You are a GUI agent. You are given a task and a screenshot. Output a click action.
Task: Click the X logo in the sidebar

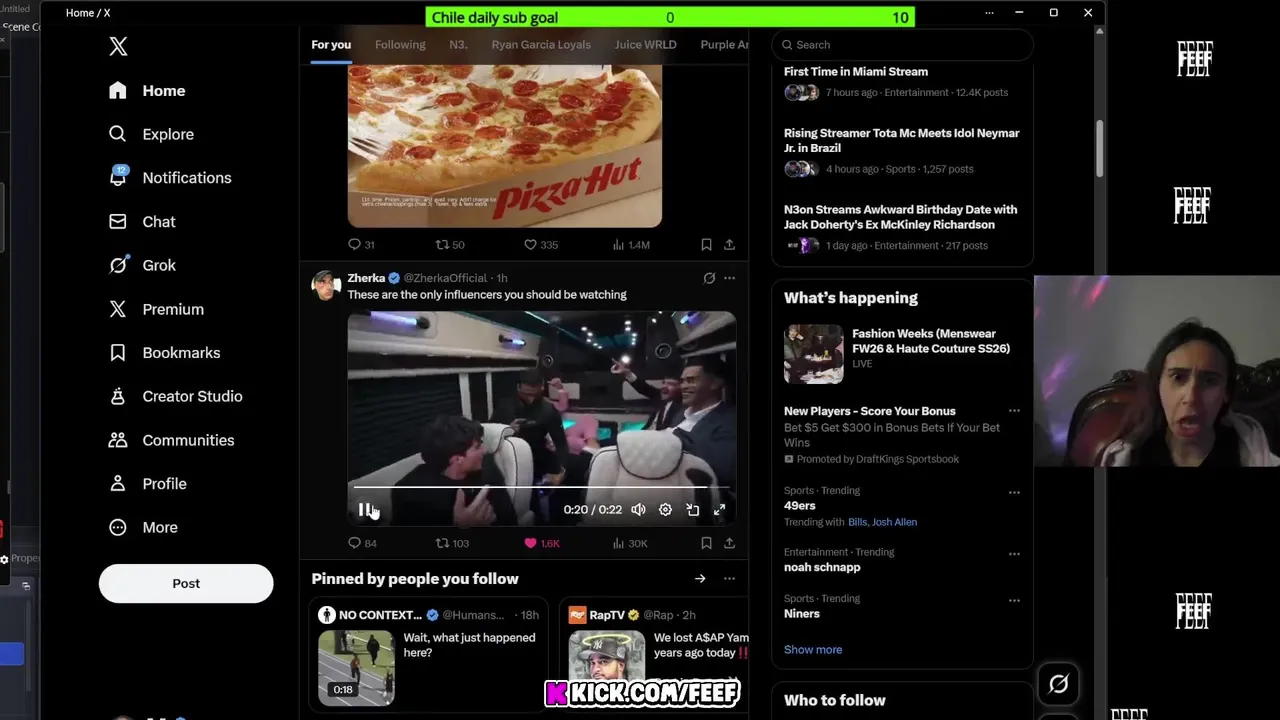click(x=118, y=46)
